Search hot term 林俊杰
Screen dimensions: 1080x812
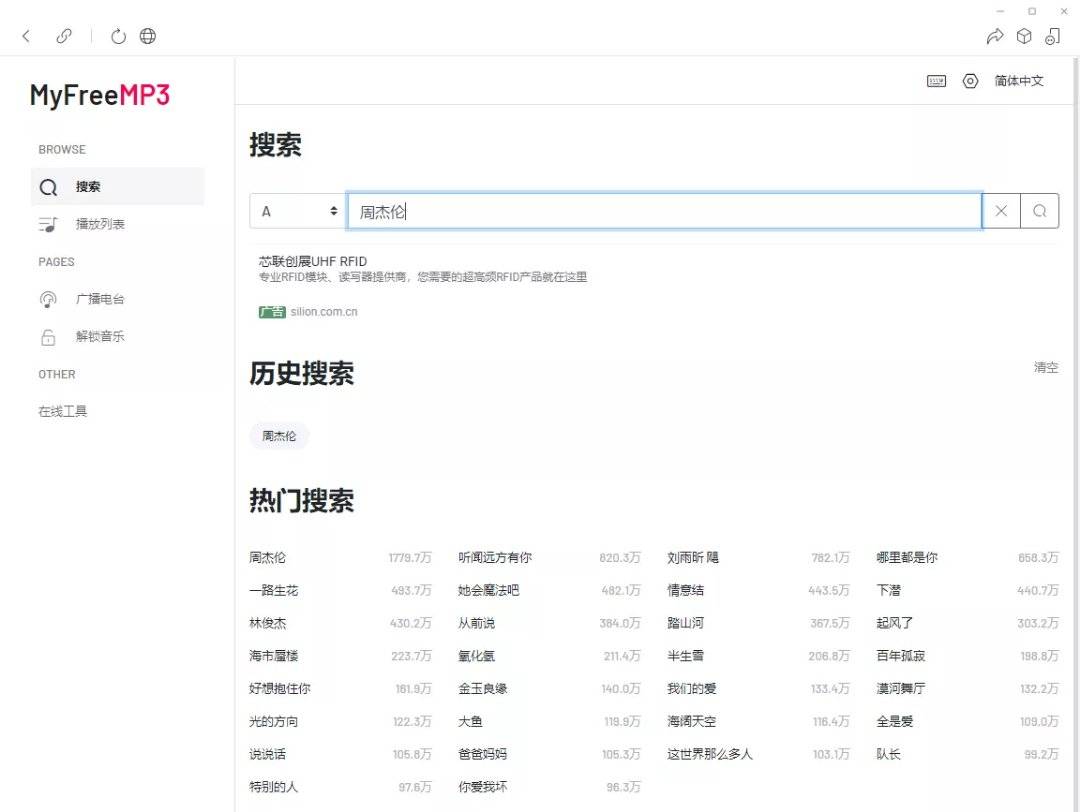click(267, 623)
